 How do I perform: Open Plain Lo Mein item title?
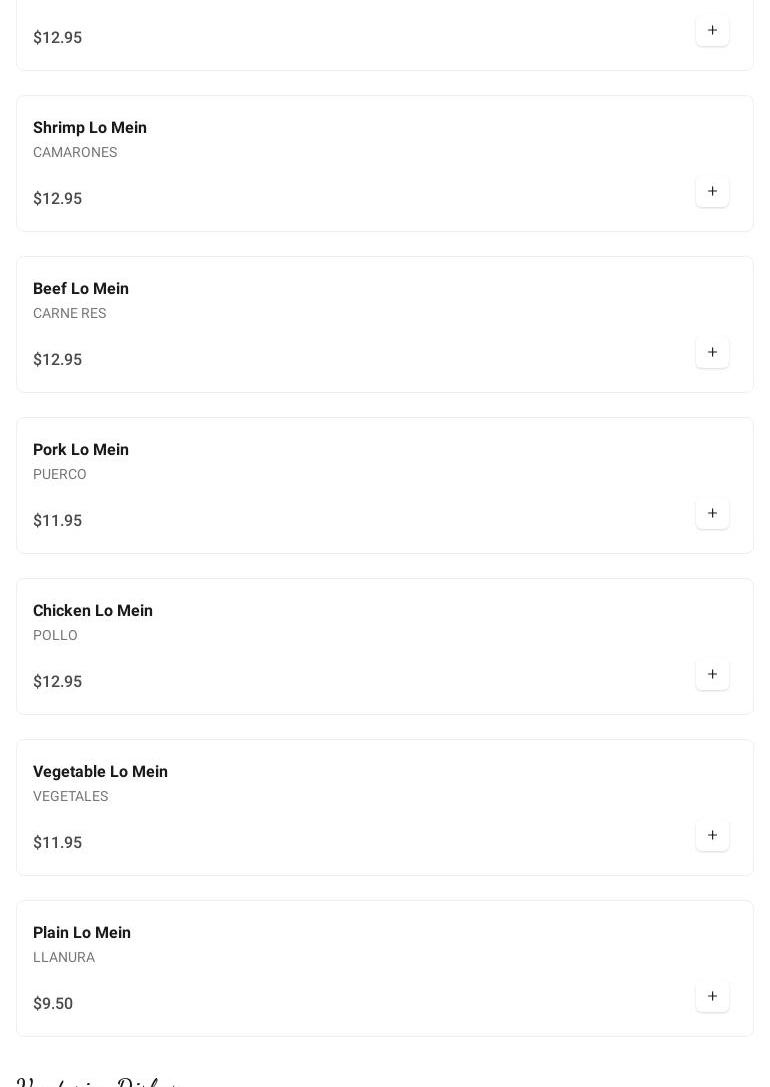[x=82, y=933]
